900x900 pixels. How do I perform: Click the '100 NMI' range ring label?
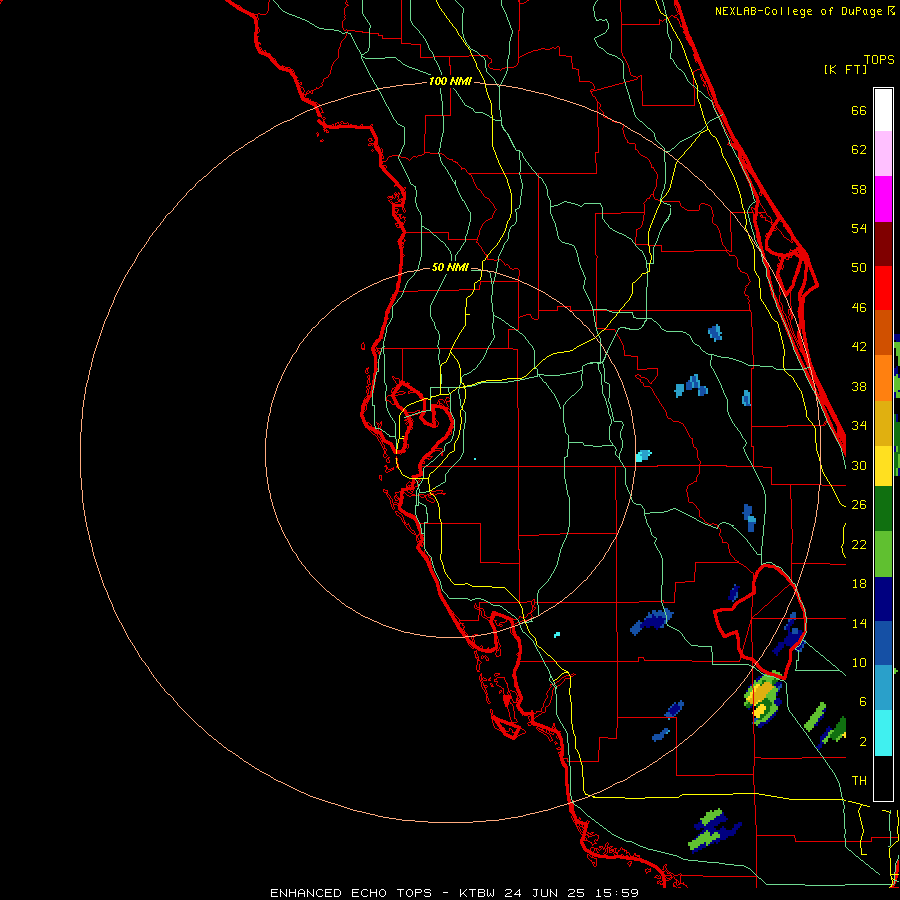(450, 81)
